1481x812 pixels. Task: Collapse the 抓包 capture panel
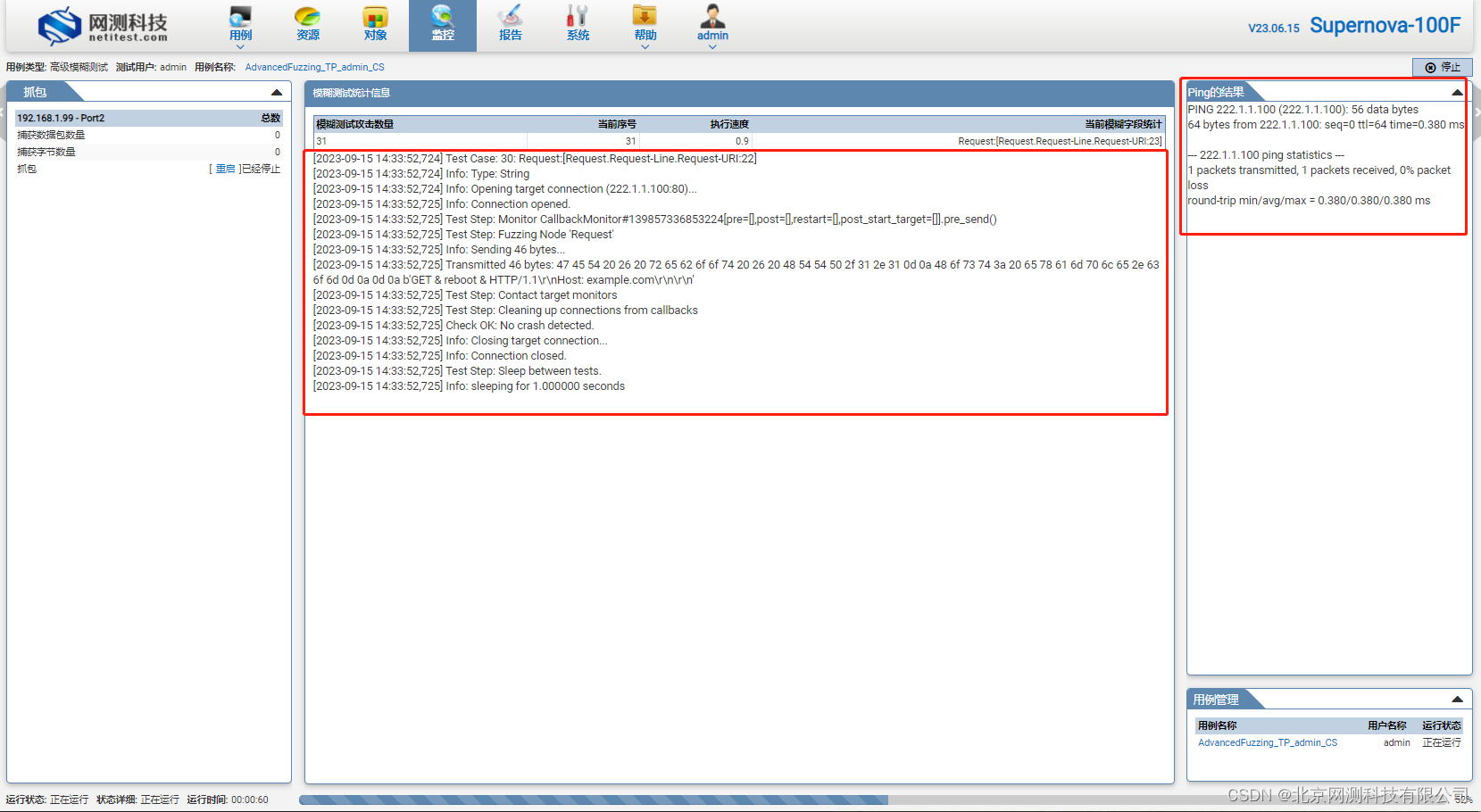point(277,92)
